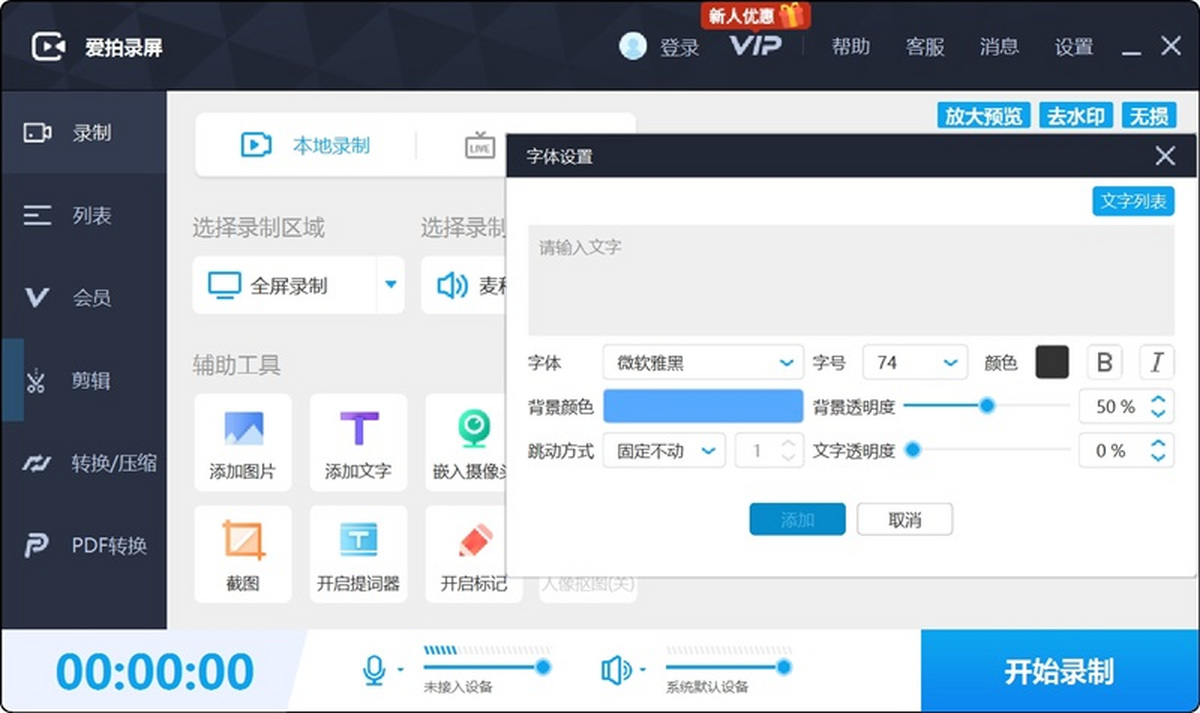Viewport: 1200px width, 713px height.
Task: Select the 添加文字 (add text) tool
Action: pos(358,443)
